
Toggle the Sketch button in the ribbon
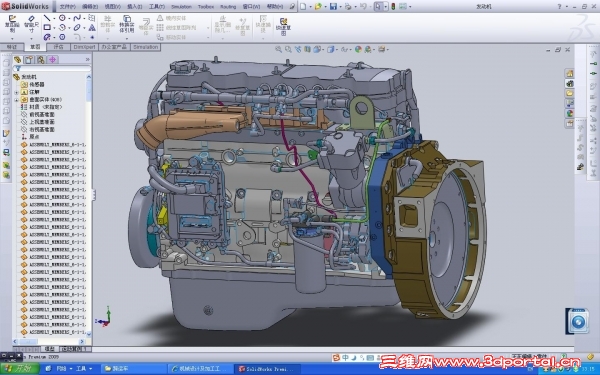pos(12,24)
